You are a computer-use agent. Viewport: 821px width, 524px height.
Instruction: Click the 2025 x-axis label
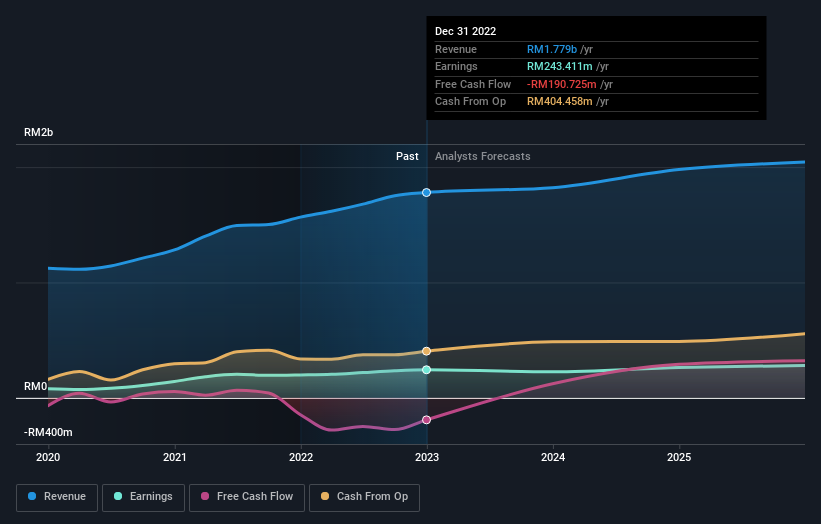pyautogui.click(x=679, y=457)
